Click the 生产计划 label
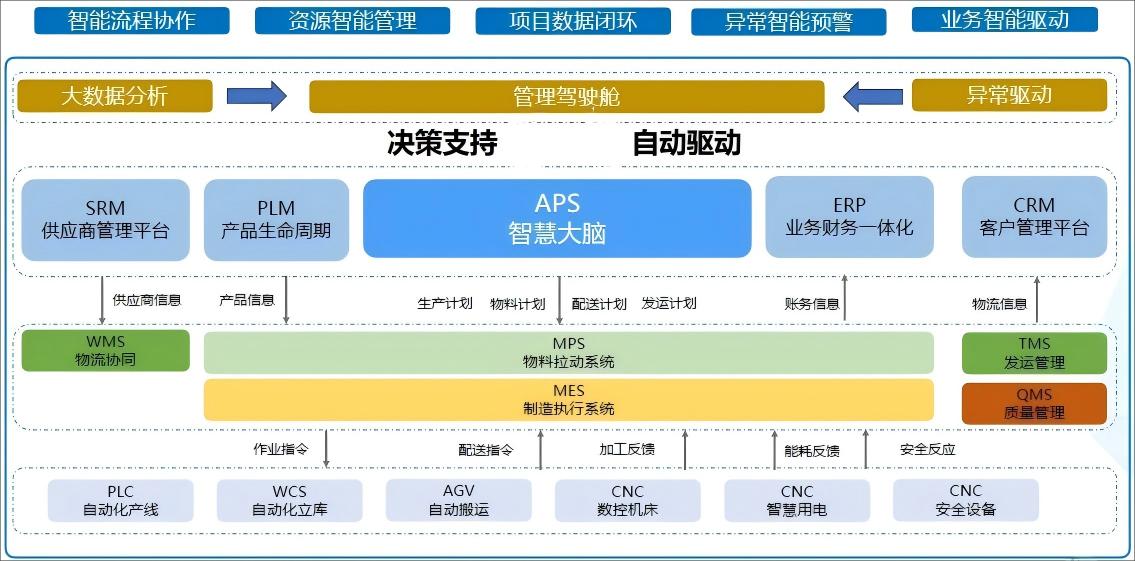 (445, 303)
